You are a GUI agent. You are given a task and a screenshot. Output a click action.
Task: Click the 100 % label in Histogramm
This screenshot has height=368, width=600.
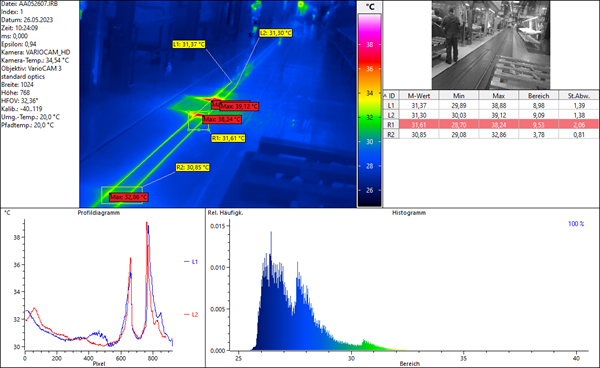coord(576,224)
